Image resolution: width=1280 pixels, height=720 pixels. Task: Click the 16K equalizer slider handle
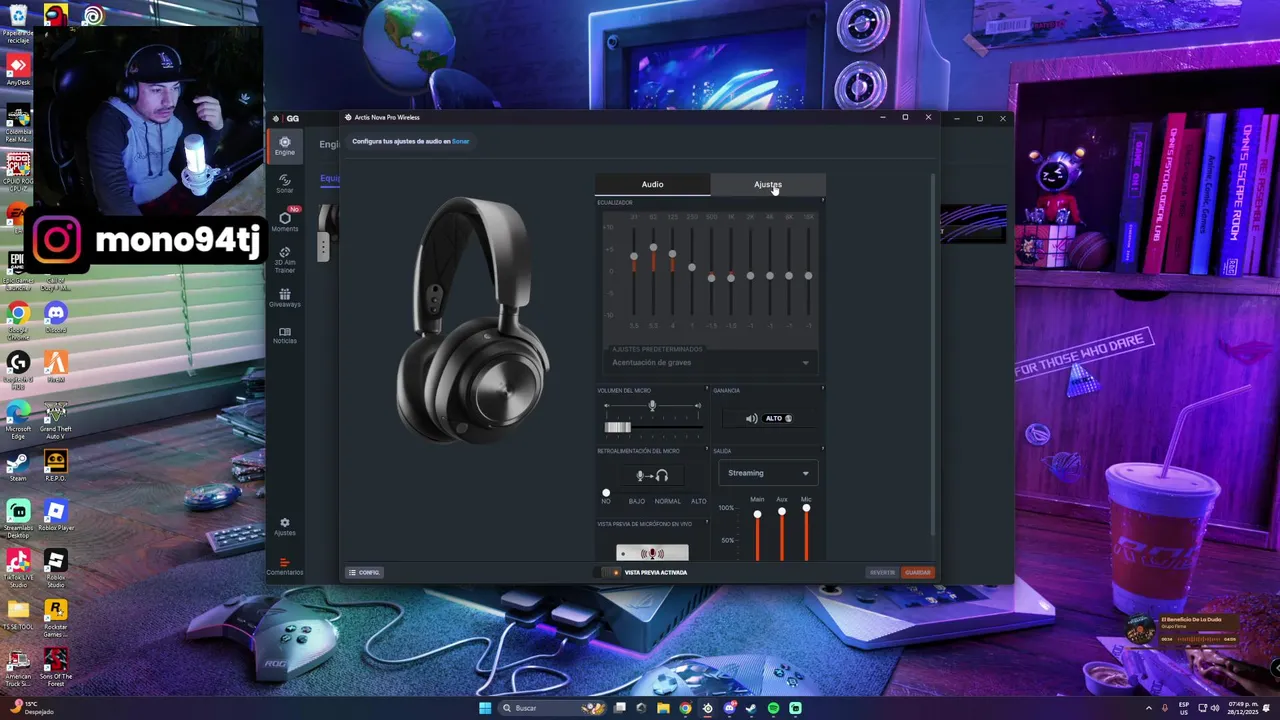point(808,276)
